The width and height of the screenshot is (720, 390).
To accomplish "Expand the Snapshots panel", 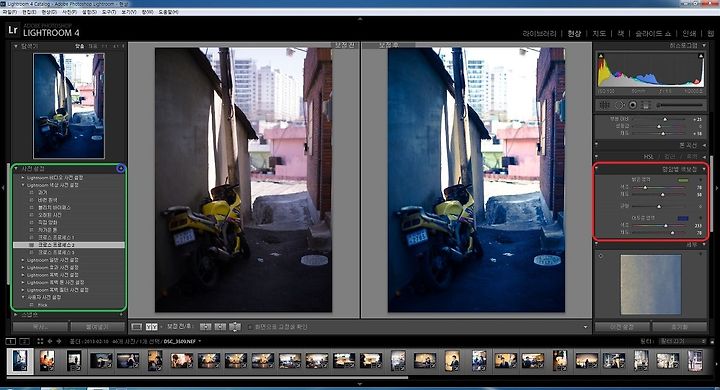I will point(16,315).
